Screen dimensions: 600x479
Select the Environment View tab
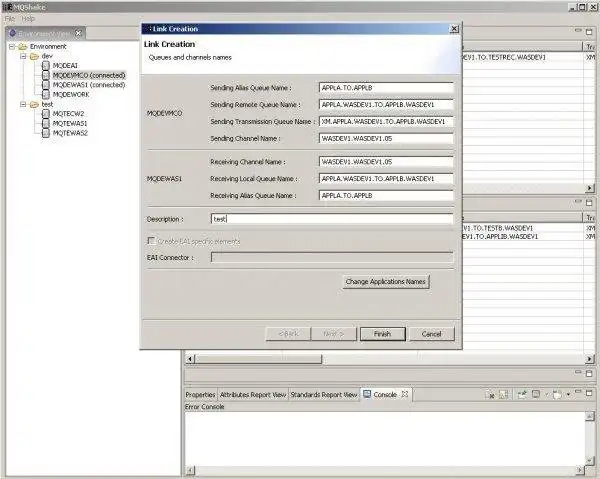pos(45,33)
